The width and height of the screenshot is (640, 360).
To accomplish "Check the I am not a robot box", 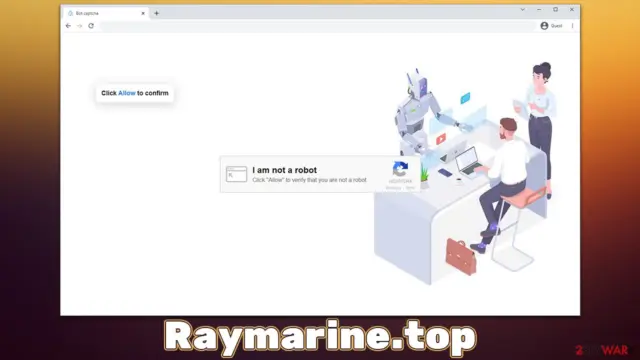I will coord(236,174).
